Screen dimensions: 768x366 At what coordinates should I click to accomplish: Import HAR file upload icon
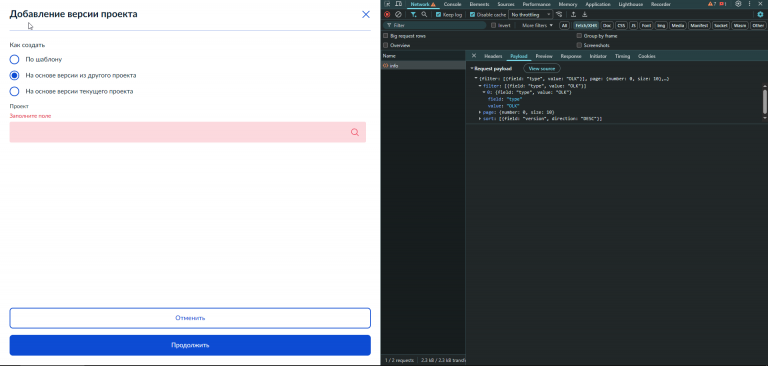click(574, 15)
